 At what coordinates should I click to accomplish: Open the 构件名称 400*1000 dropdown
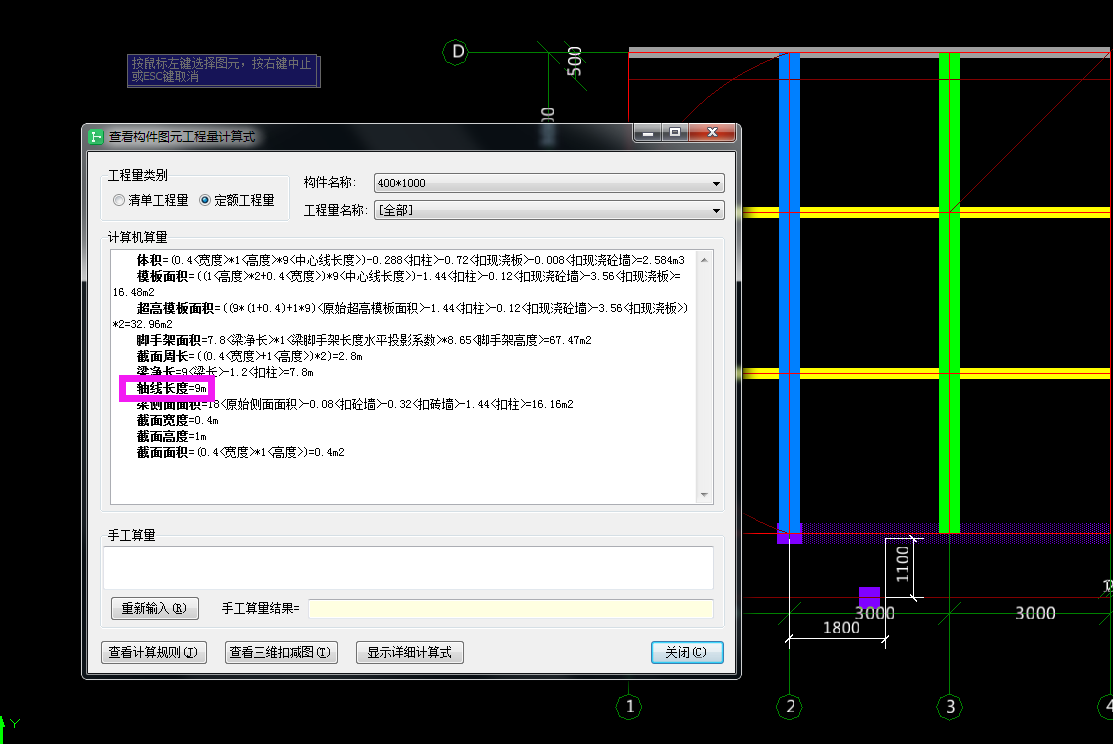pyautogui.click(x=549, y=183)
